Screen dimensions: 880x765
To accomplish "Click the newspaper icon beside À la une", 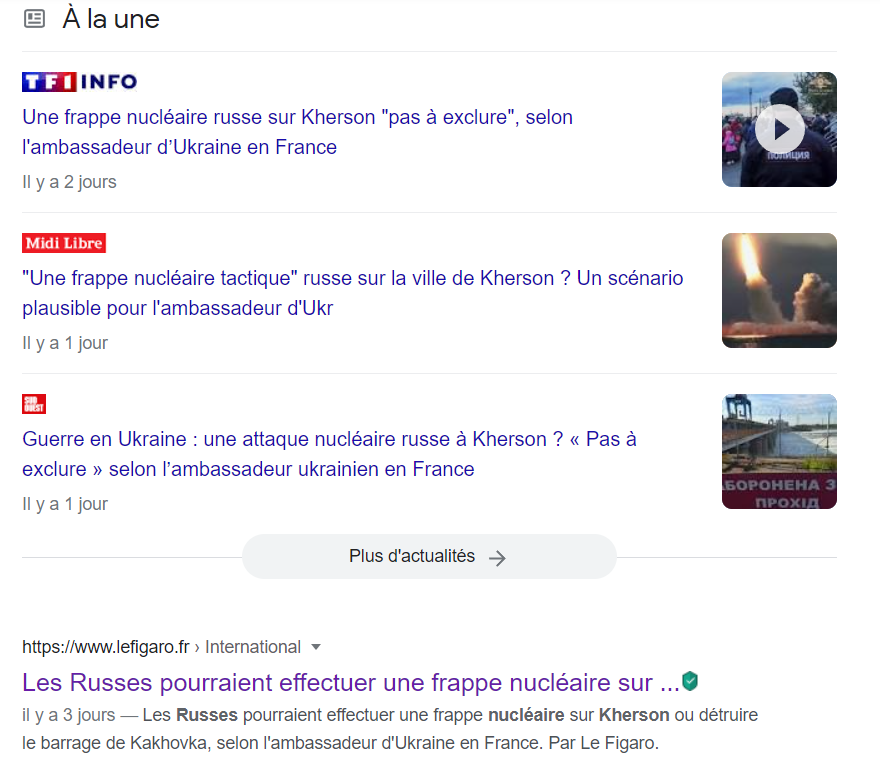I will click(34, 19).
